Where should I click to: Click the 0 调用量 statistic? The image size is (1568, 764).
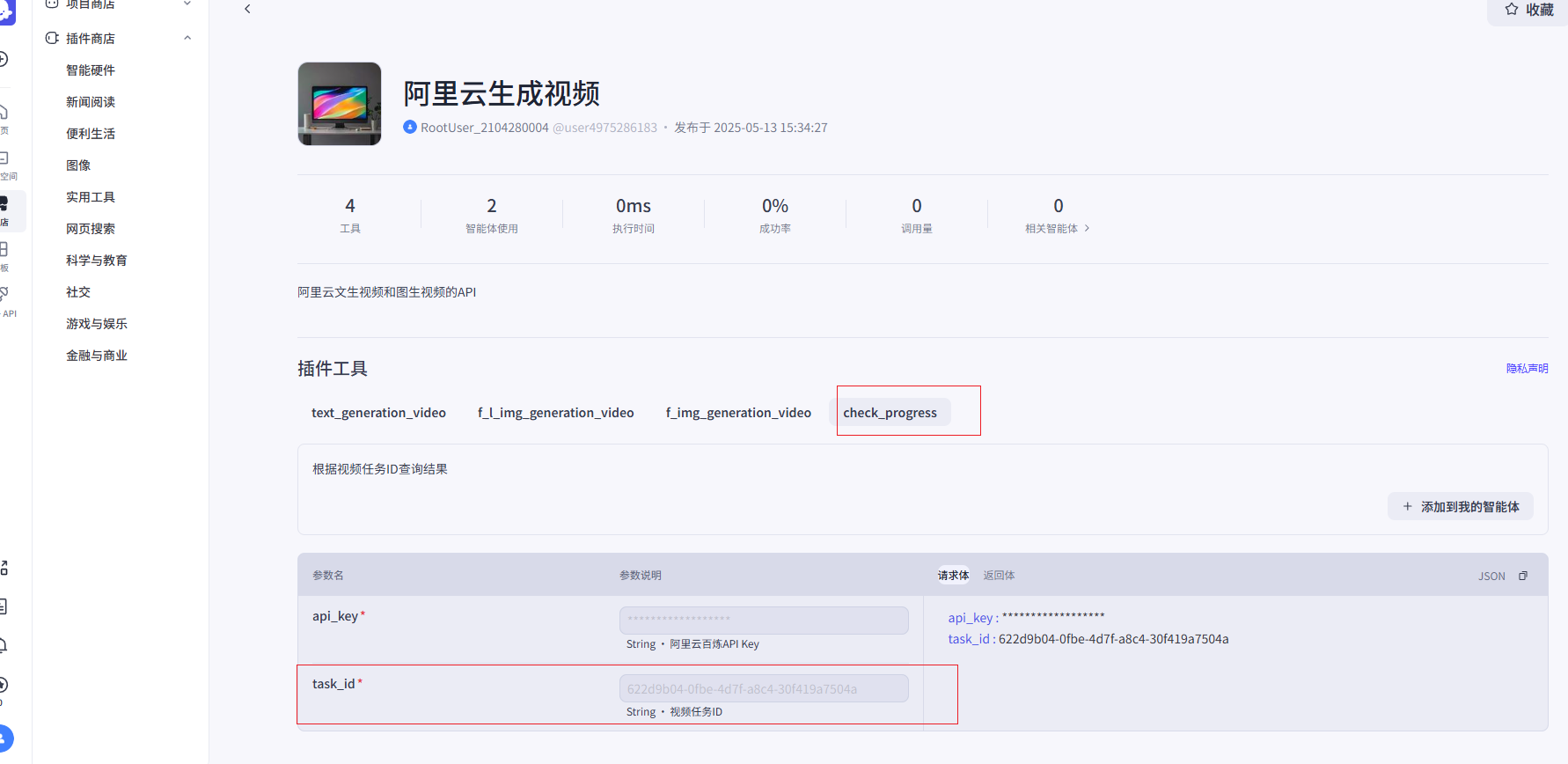click(917, 215)
